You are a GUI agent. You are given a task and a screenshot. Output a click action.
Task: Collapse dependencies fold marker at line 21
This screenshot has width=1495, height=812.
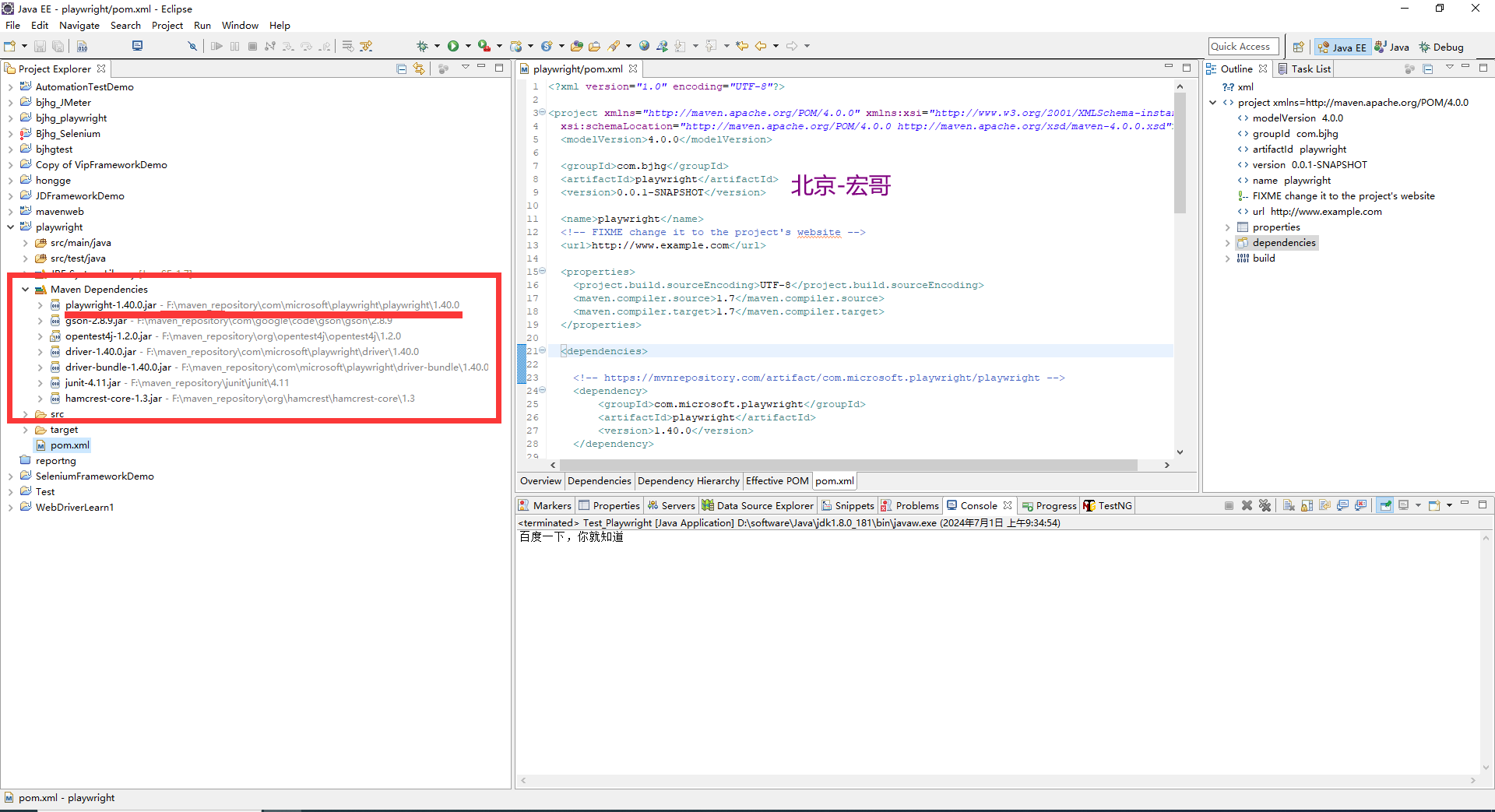pyautogui.click(x=543, y=351)
